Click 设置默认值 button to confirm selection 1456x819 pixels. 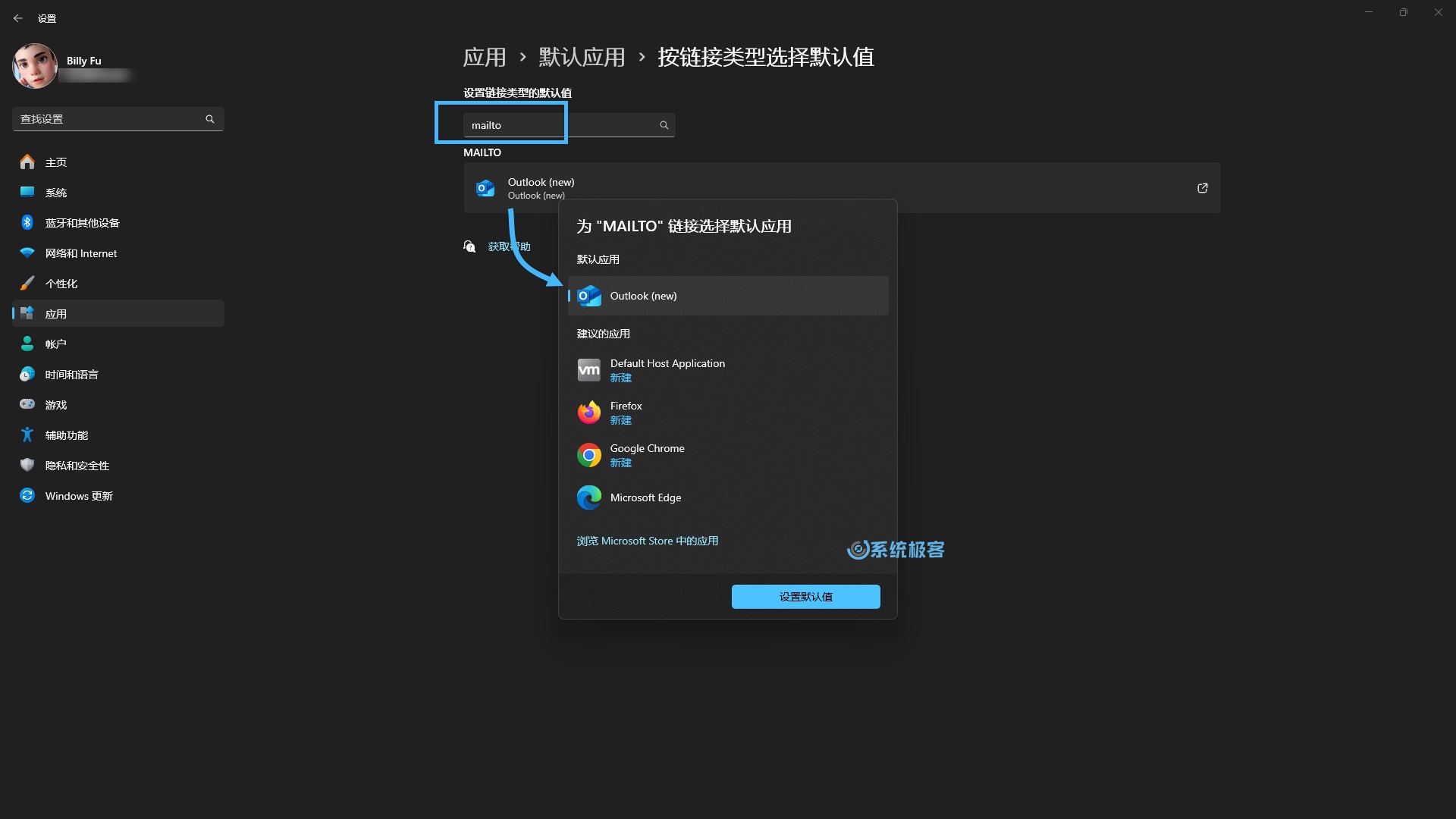tap(805, 596)
